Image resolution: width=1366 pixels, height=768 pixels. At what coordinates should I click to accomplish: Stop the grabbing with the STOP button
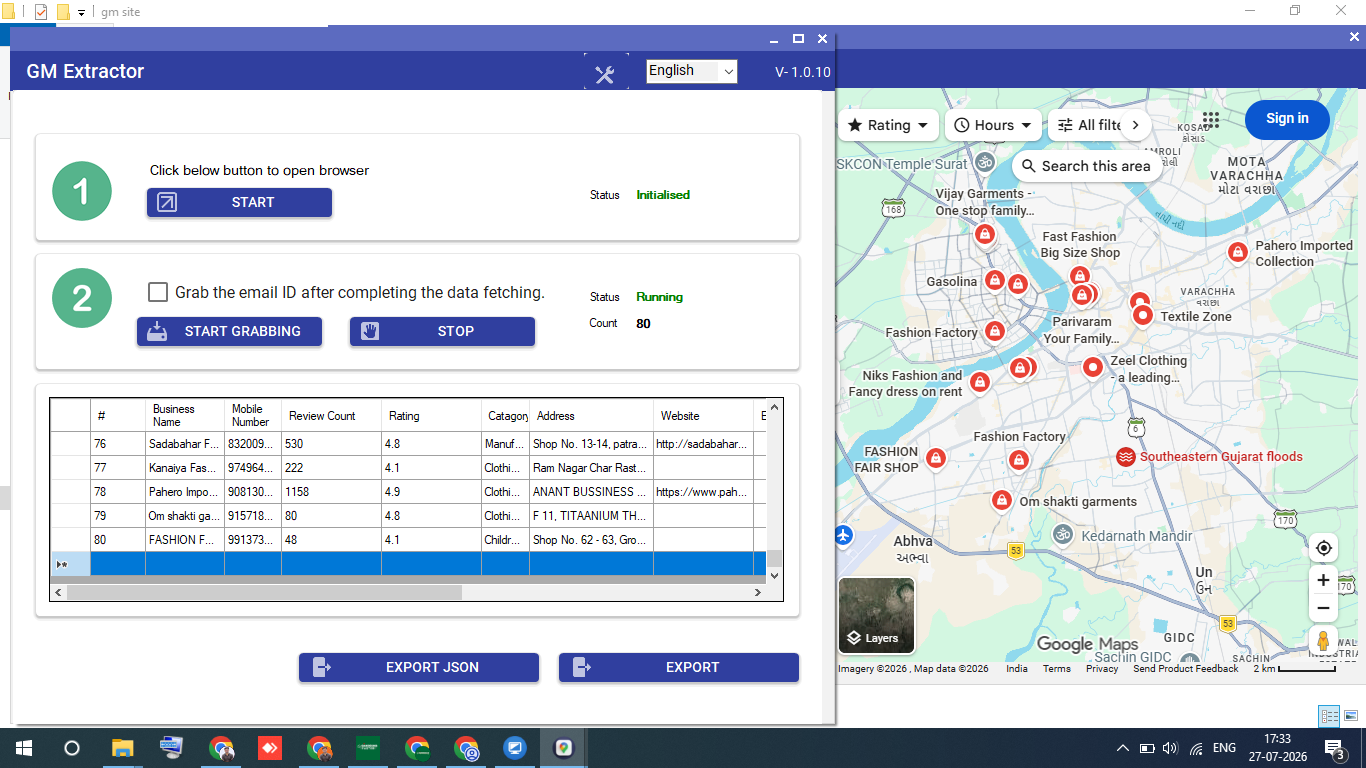point(442,331)
